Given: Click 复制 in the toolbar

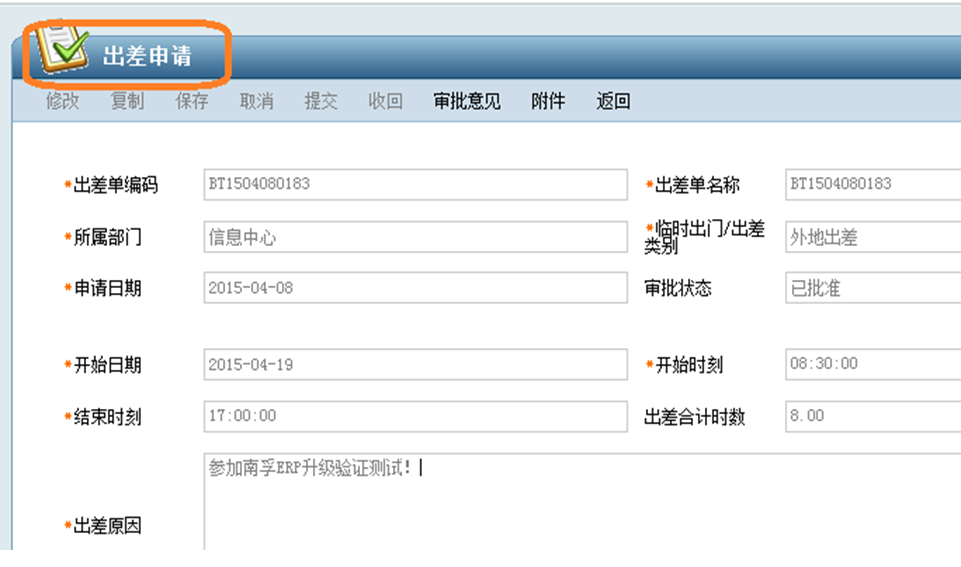Looking at the screenshot, I should [x=127, y=101].
